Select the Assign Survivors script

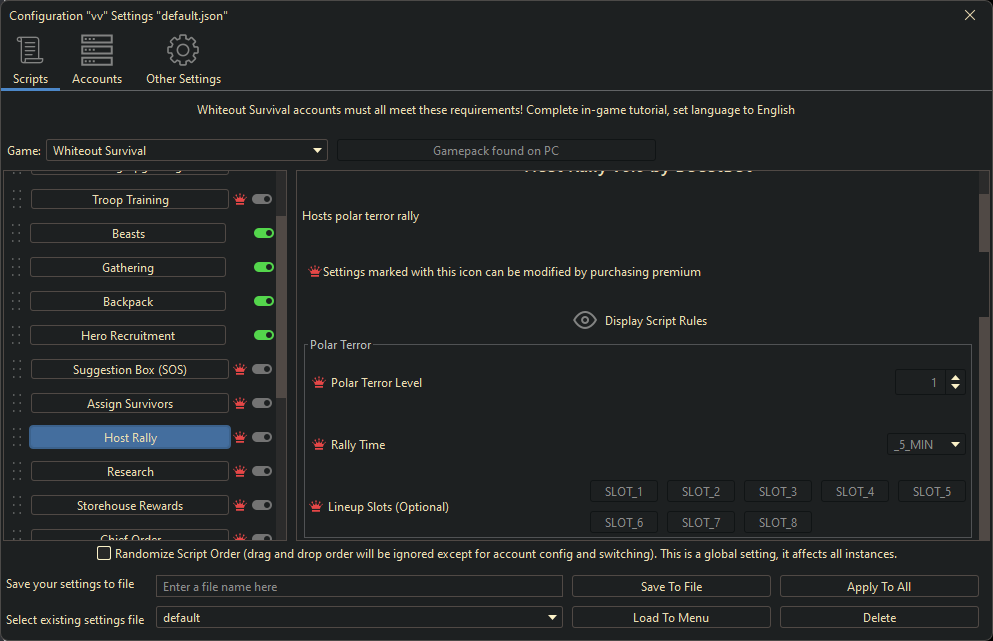pos(130,403)
